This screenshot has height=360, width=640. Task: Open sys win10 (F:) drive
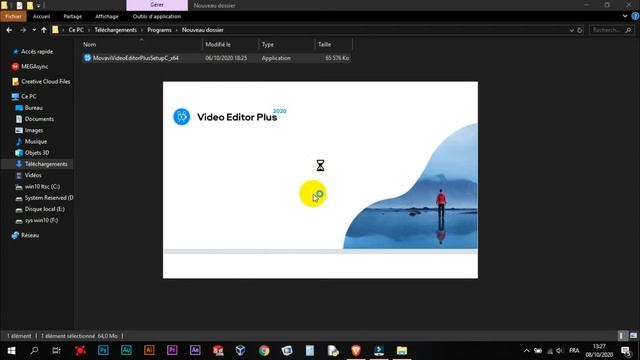41,220
